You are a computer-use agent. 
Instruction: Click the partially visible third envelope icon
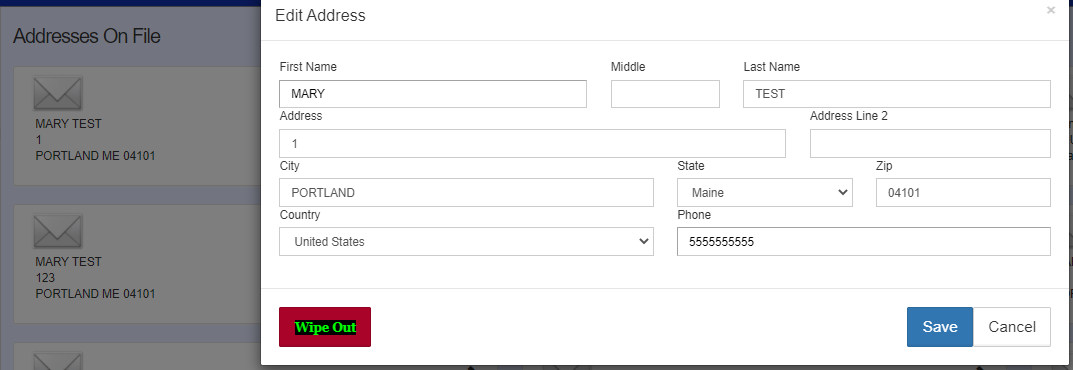tap(58, 361)
